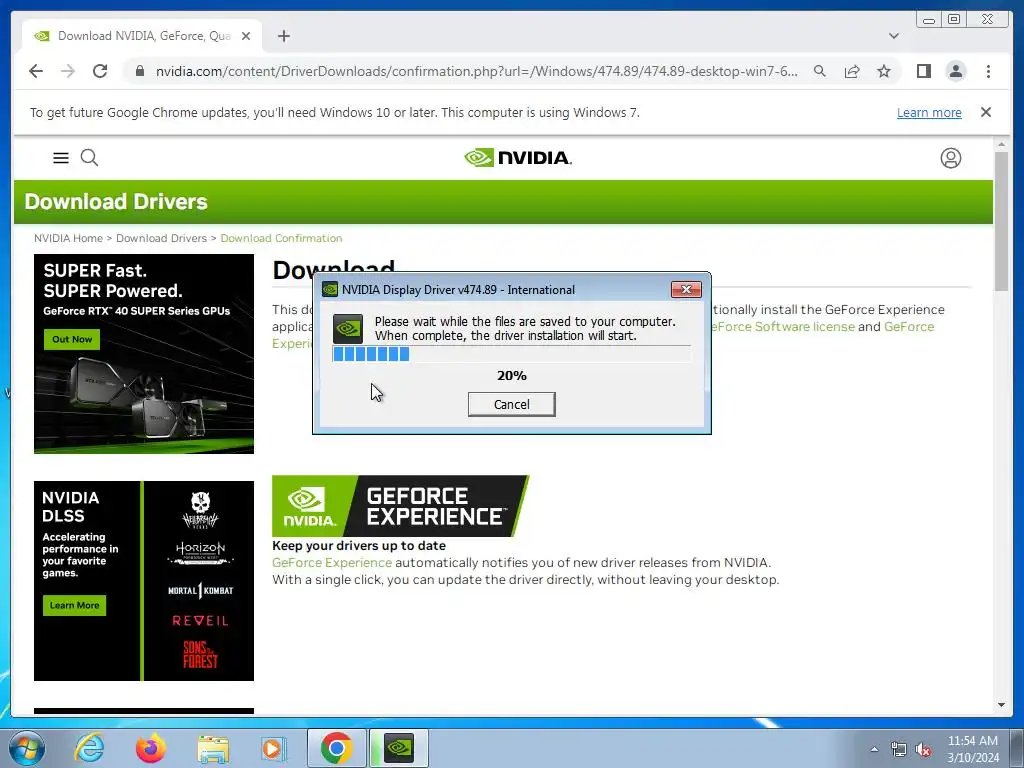This screenshot has width=1024, height=768.
Task: Open the GeForce RTX 40 SUPER ad image
Action: 144,353
